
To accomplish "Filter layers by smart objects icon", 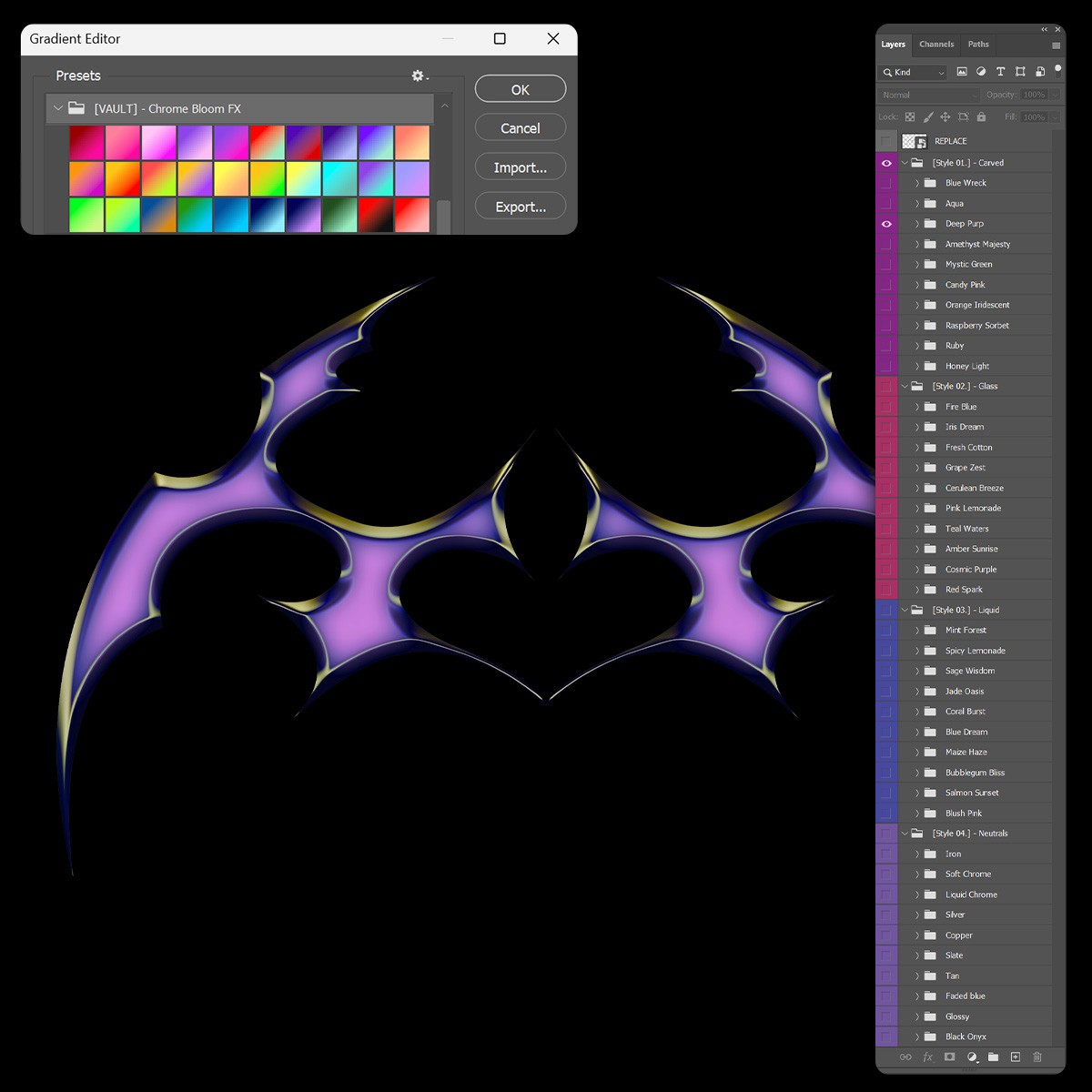I will click(x=1039, y=72).
